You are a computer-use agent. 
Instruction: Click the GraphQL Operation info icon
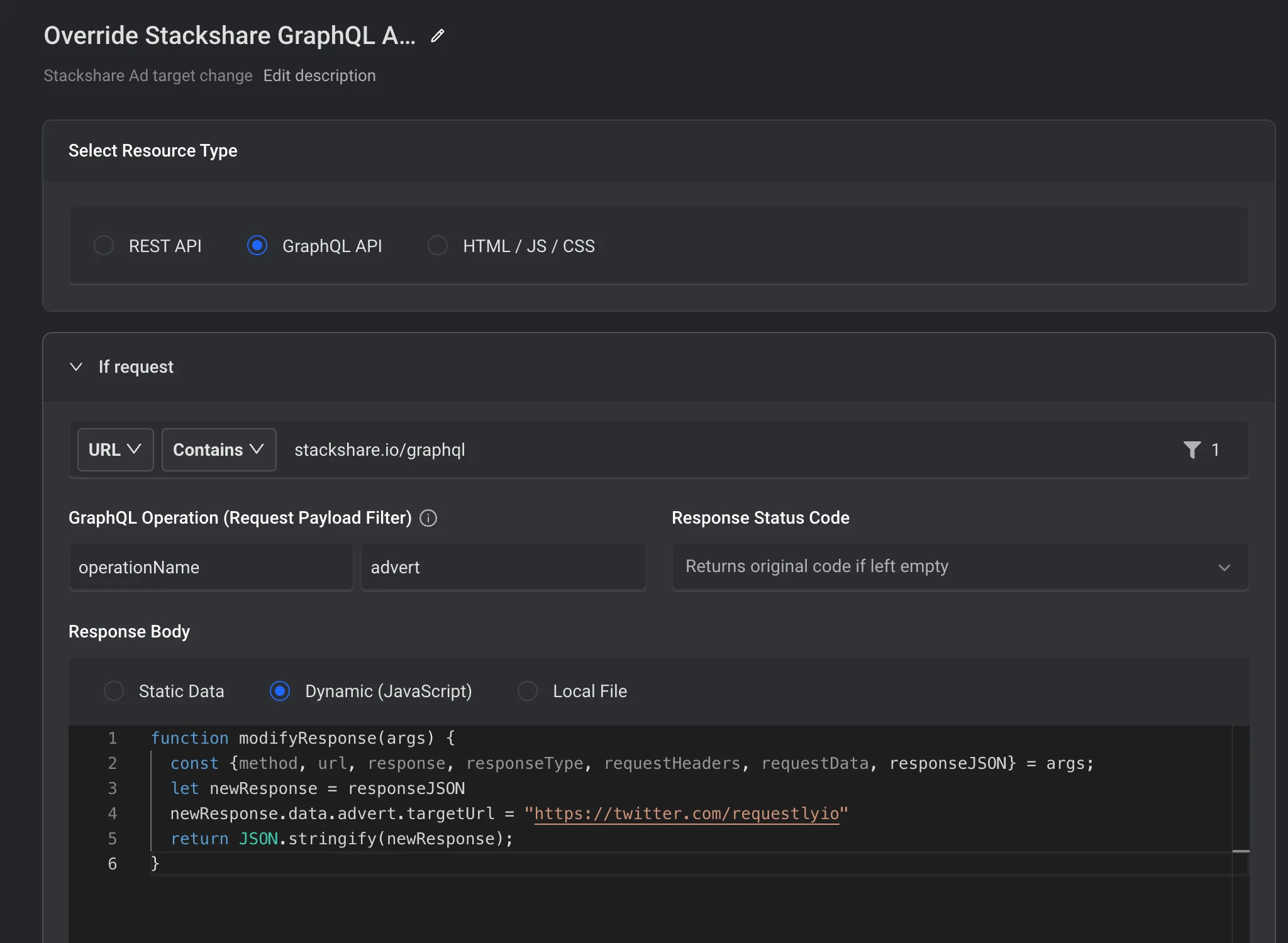428,518
